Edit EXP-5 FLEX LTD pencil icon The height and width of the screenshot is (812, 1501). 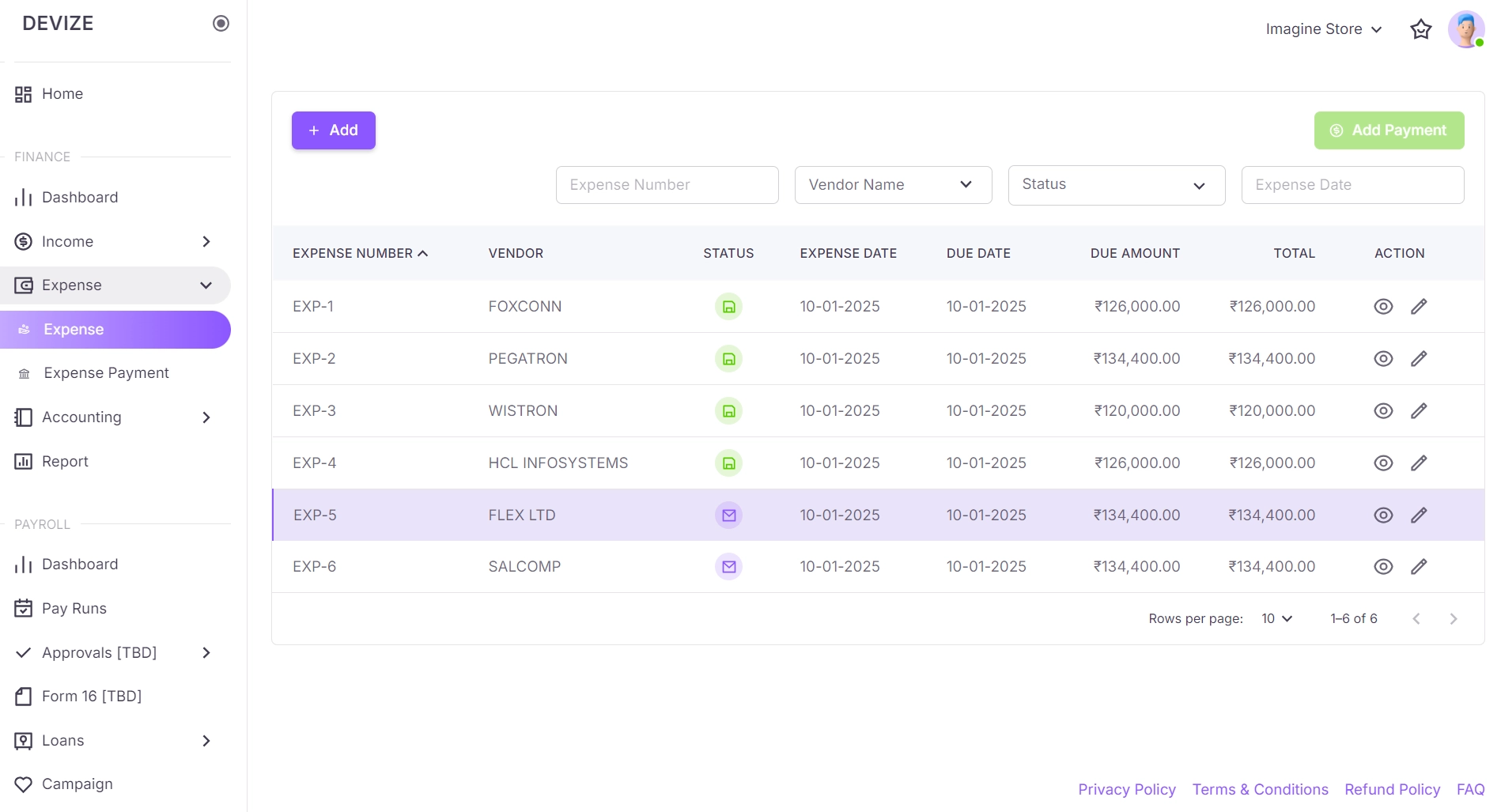pos(1420,516)
